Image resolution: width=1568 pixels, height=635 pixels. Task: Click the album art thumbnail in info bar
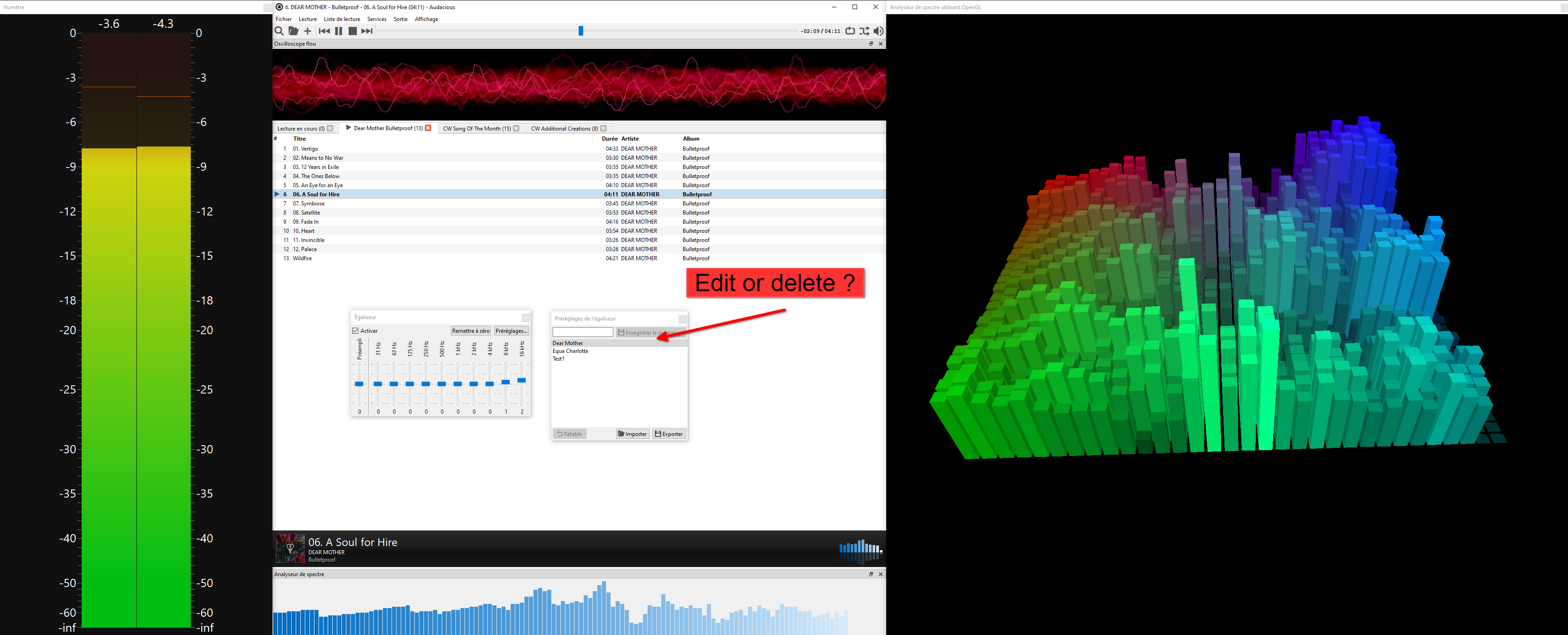(290, 549)
